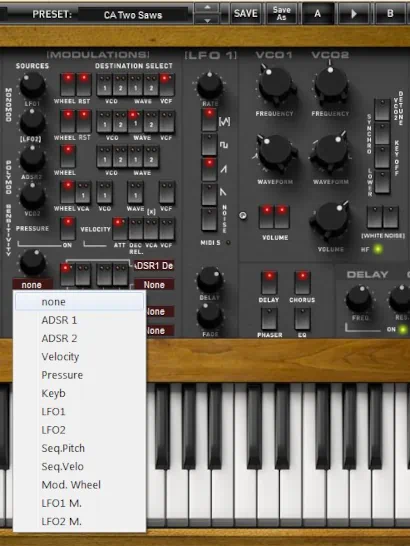Choose ADSR 2 in the dropdown list
This screenshot has height=546, width=410.
(79, 338)
